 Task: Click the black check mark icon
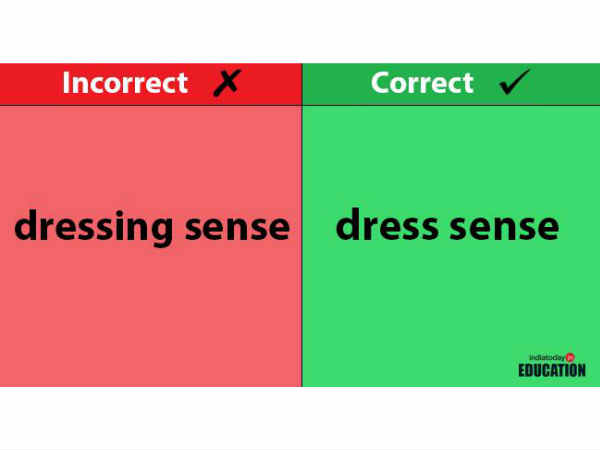(x=514, y=83)
